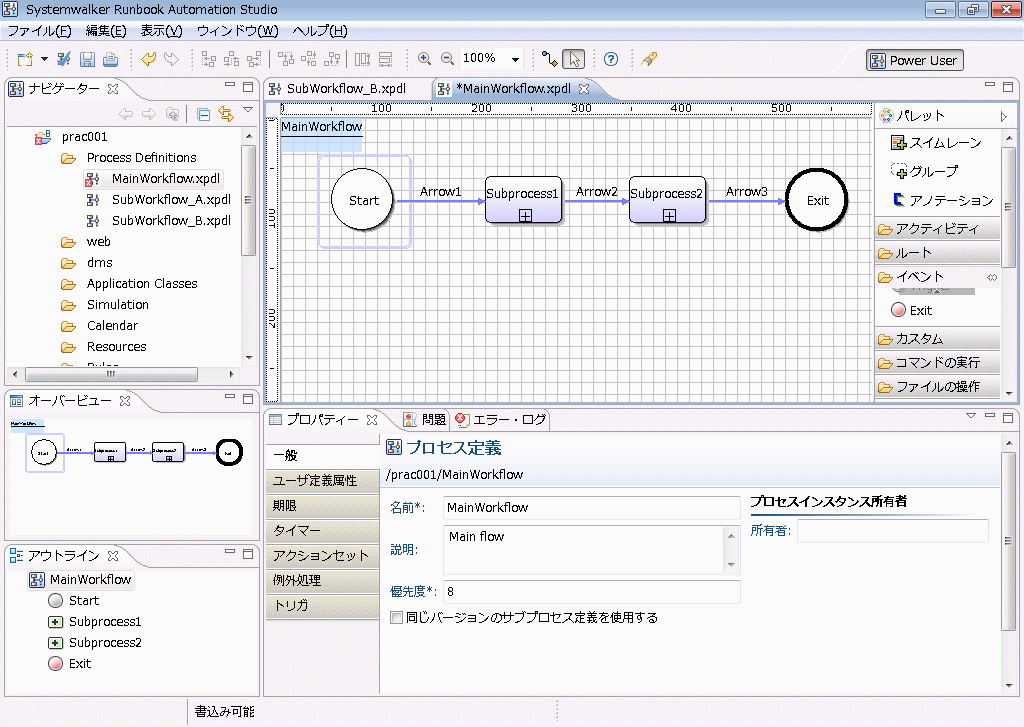Expand the カスタム palette drawer
The width and height of the screenshot is (1024, 727).
click(x=937, y=339)
